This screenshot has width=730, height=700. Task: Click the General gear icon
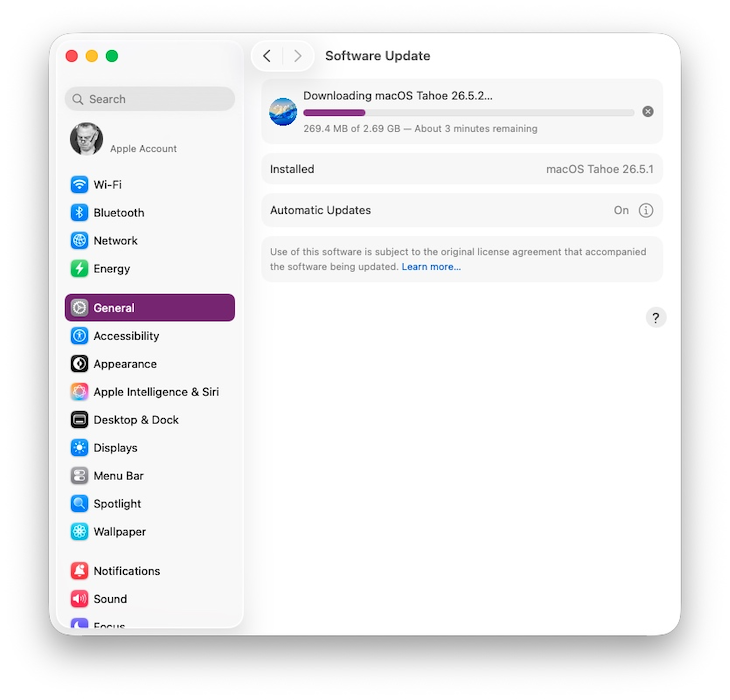(x=79, y=308)
